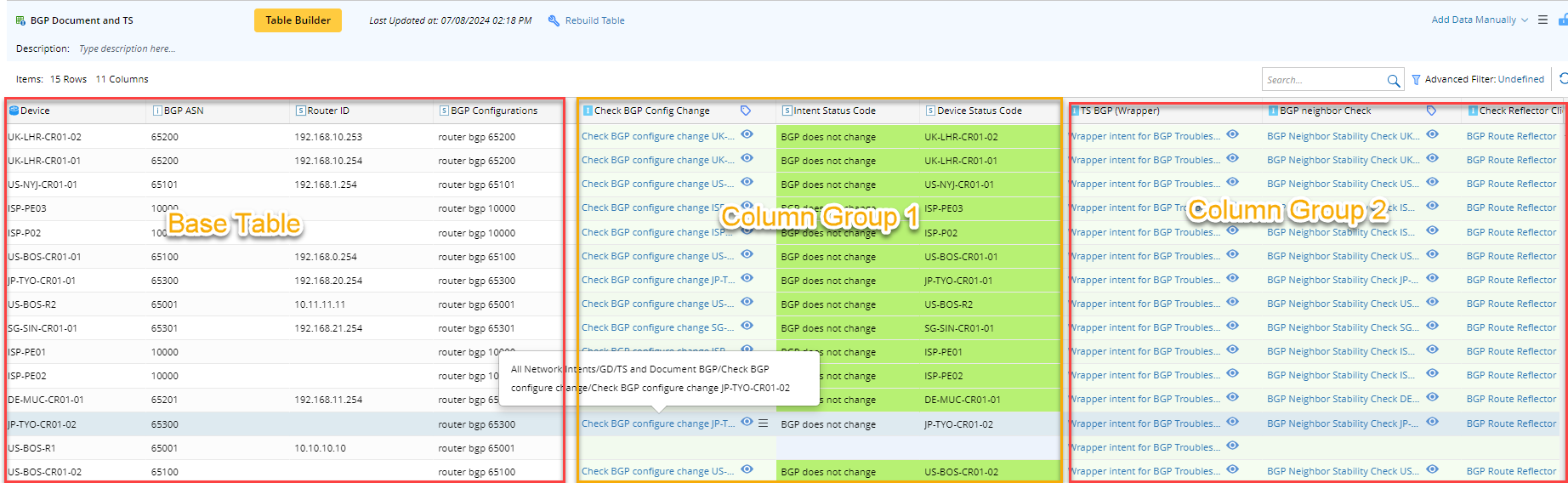Image resolution: width=1568 pixels, height=483 pixels.
Task: Open Check BGP configure change link in UK-LHR-CR01-02 row
Action: [658, 136]
